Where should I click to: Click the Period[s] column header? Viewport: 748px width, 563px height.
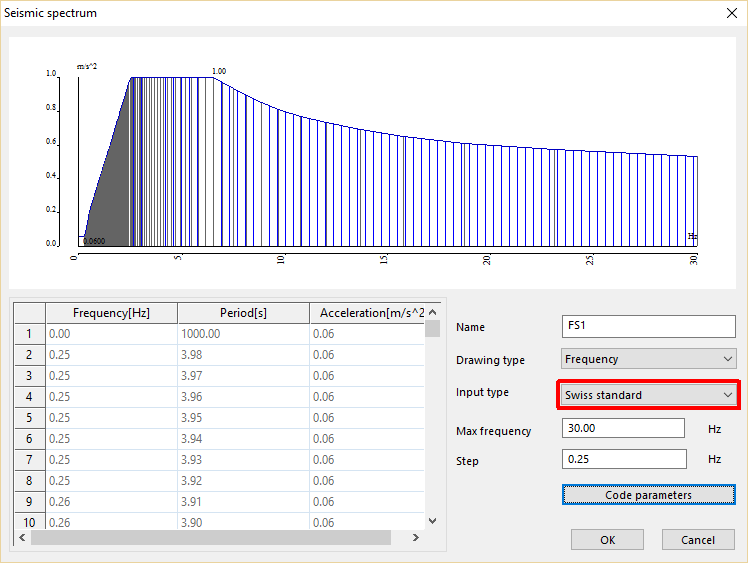click(x=243, y=313)
